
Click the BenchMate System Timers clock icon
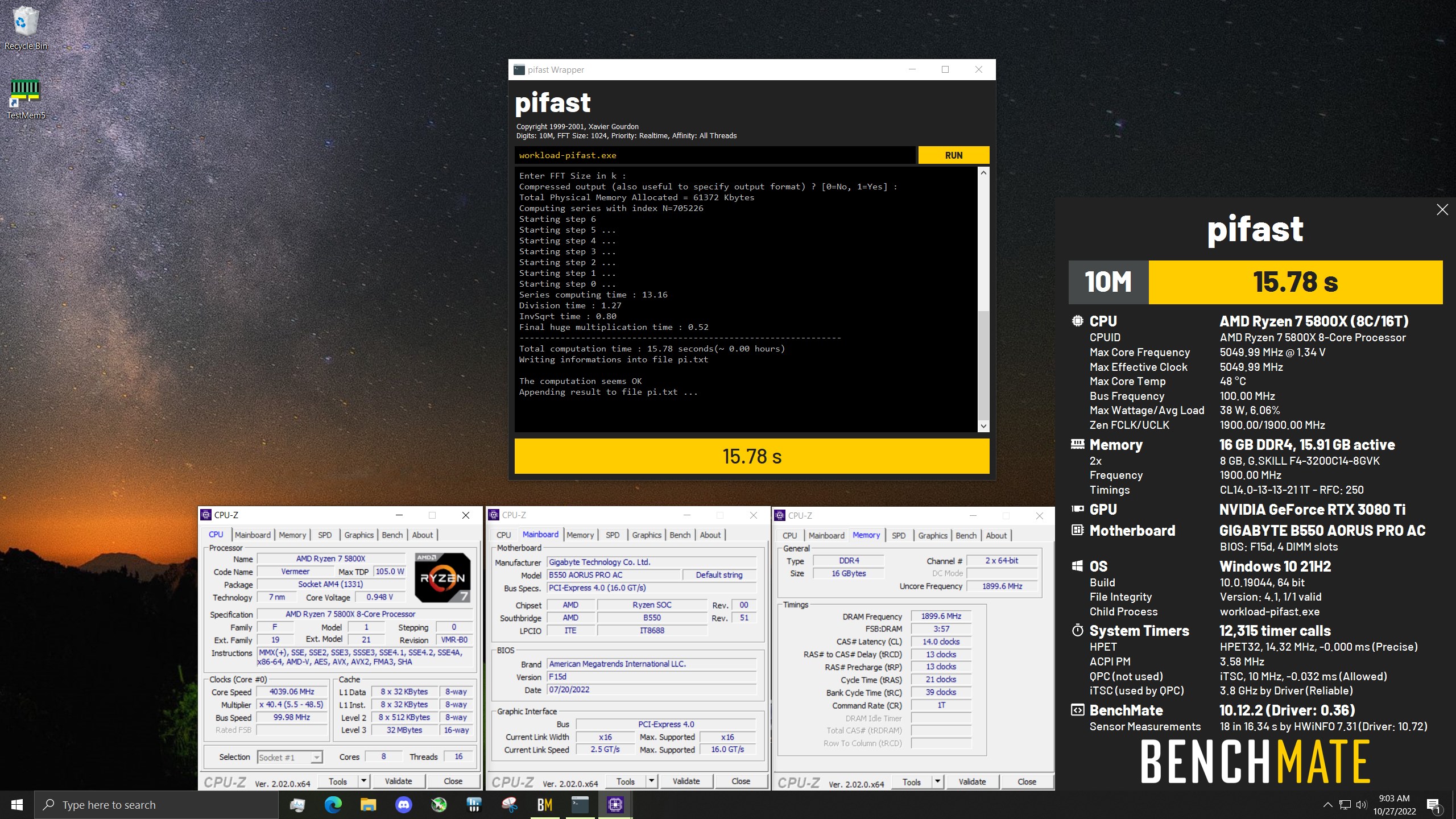pyautogui.click(x=1077, y=630)
